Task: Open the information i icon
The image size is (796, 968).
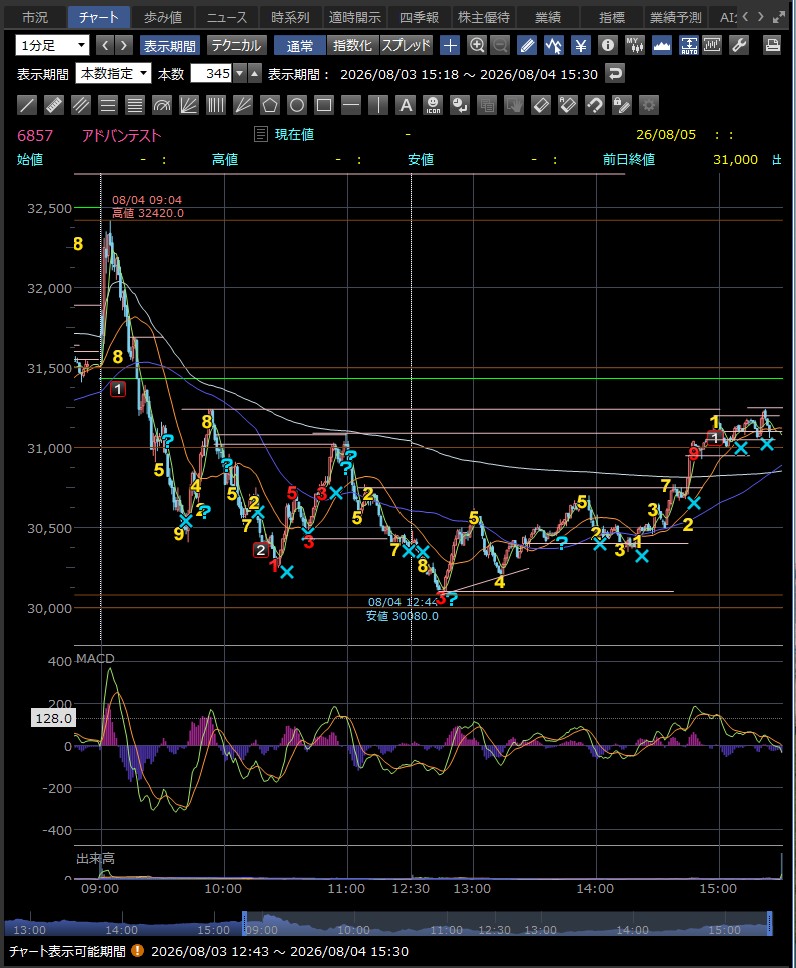Action: point(608,45)
